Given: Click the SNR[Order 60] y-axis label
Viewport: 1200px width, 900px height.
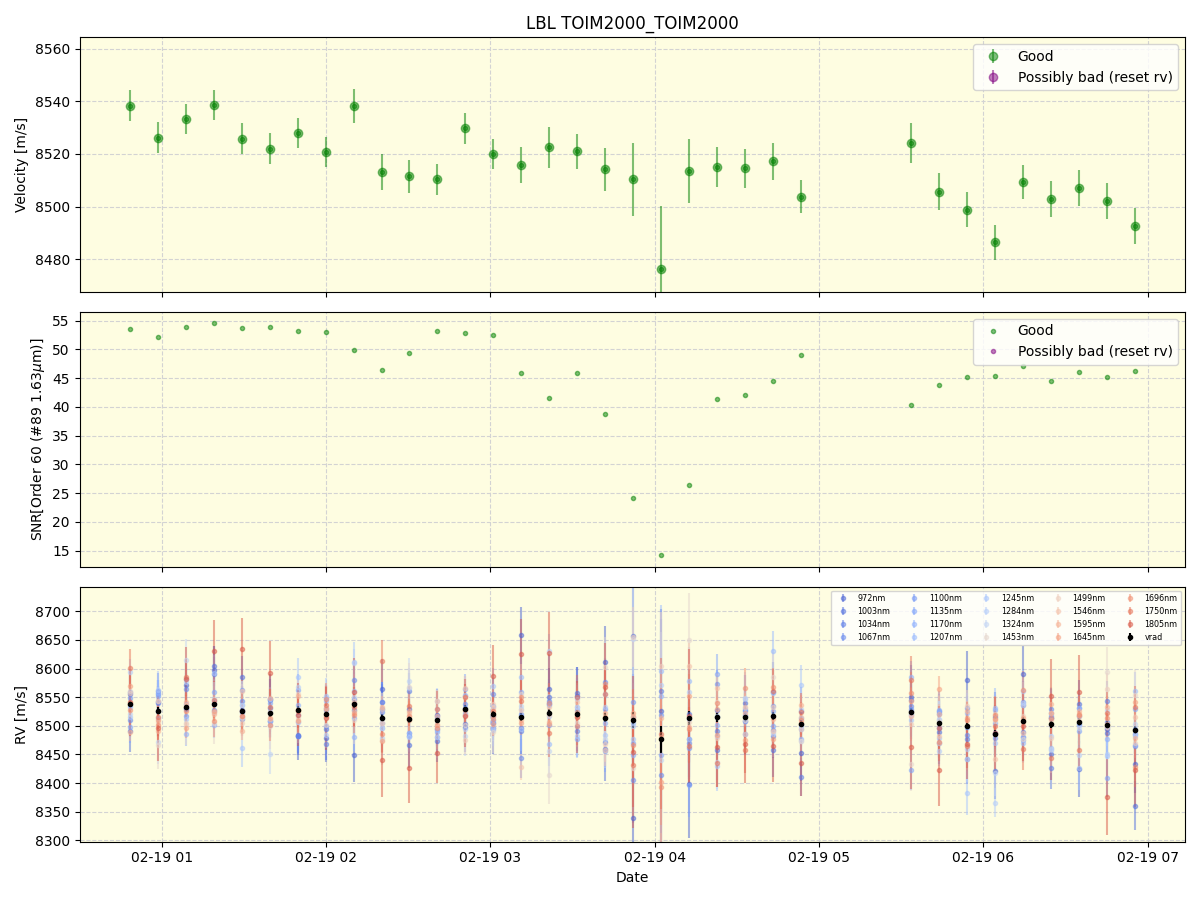Looking at the screenshot, I should tap(37, 439).
